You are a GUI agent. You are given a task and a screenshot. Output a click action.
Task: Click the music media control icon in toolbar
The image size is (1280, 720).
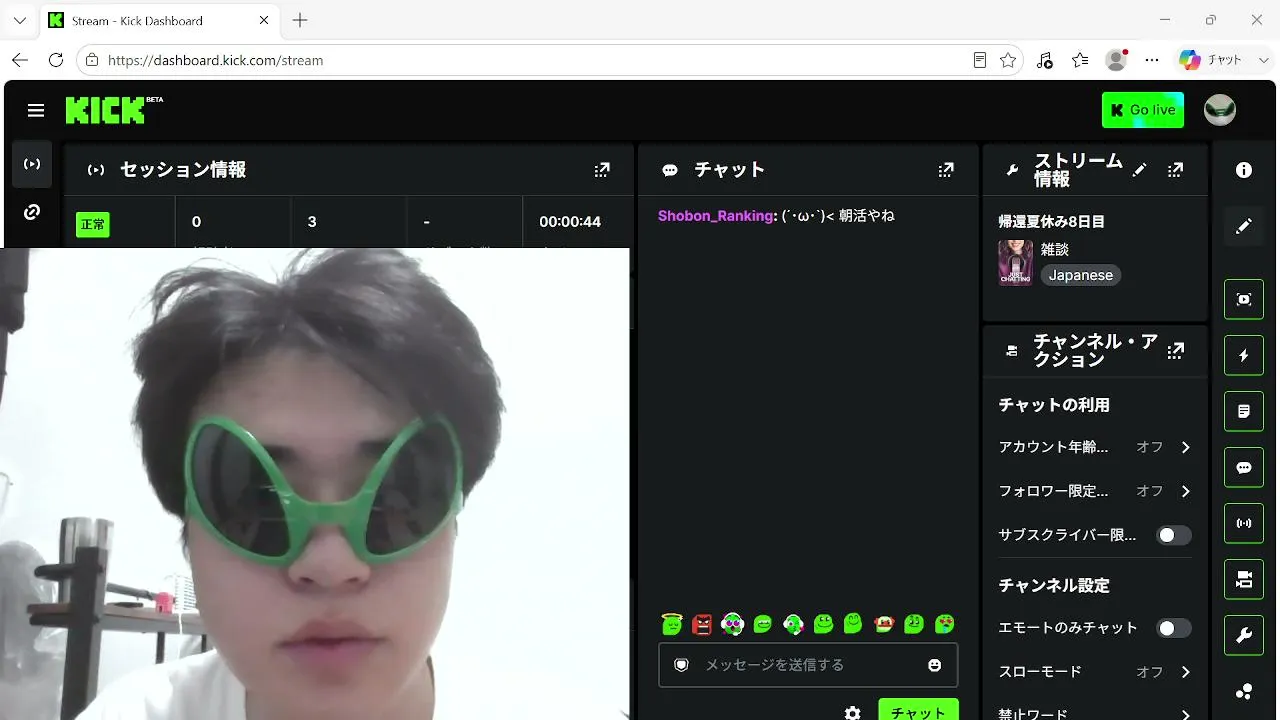pyautogui.click(x=1045, y=60)
